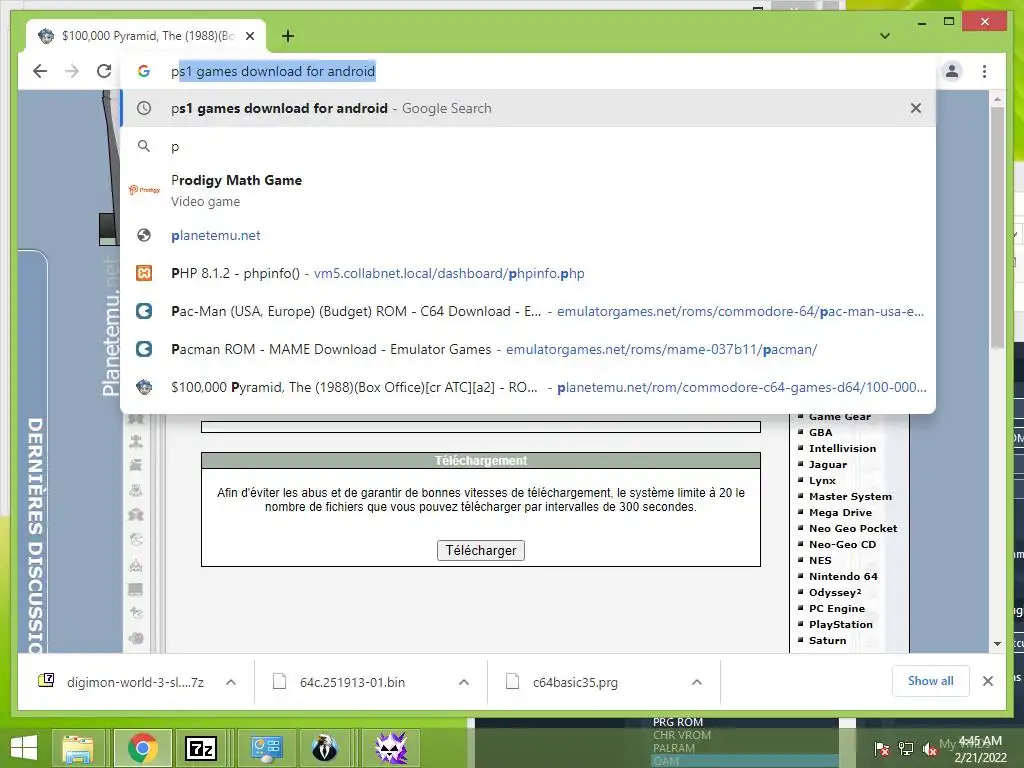Viewport: 1024px width, 768px height.
Task: Close the downloads bar
Action: [987, 681]
